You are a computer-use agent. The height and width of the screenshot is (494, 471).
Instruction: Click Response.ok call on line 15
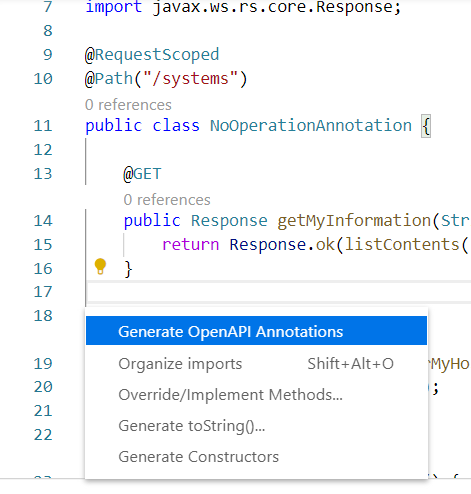click(282, 244)
